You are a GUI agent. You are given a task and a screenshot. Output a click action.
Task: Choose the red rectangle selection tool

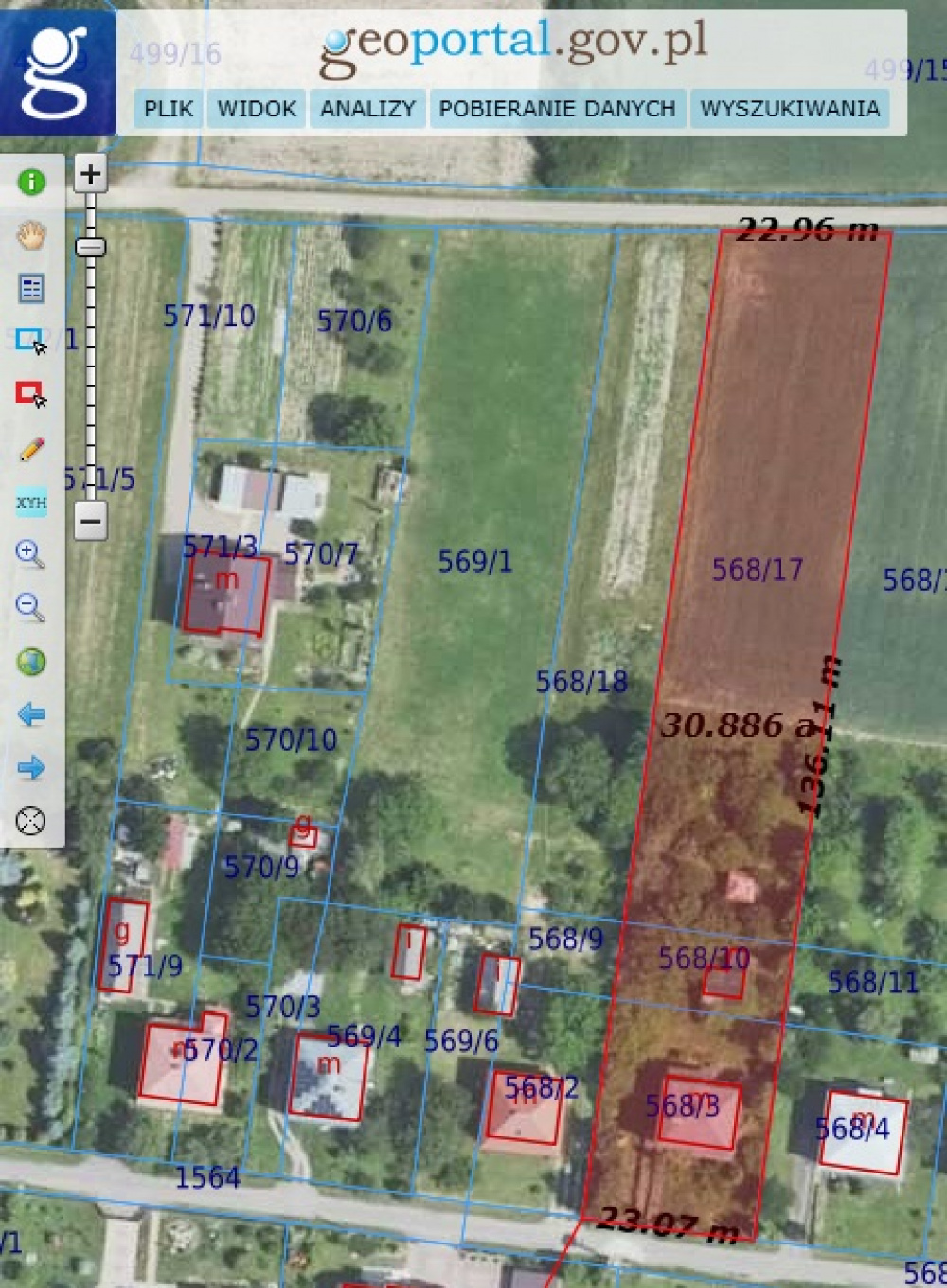[31, 394]
